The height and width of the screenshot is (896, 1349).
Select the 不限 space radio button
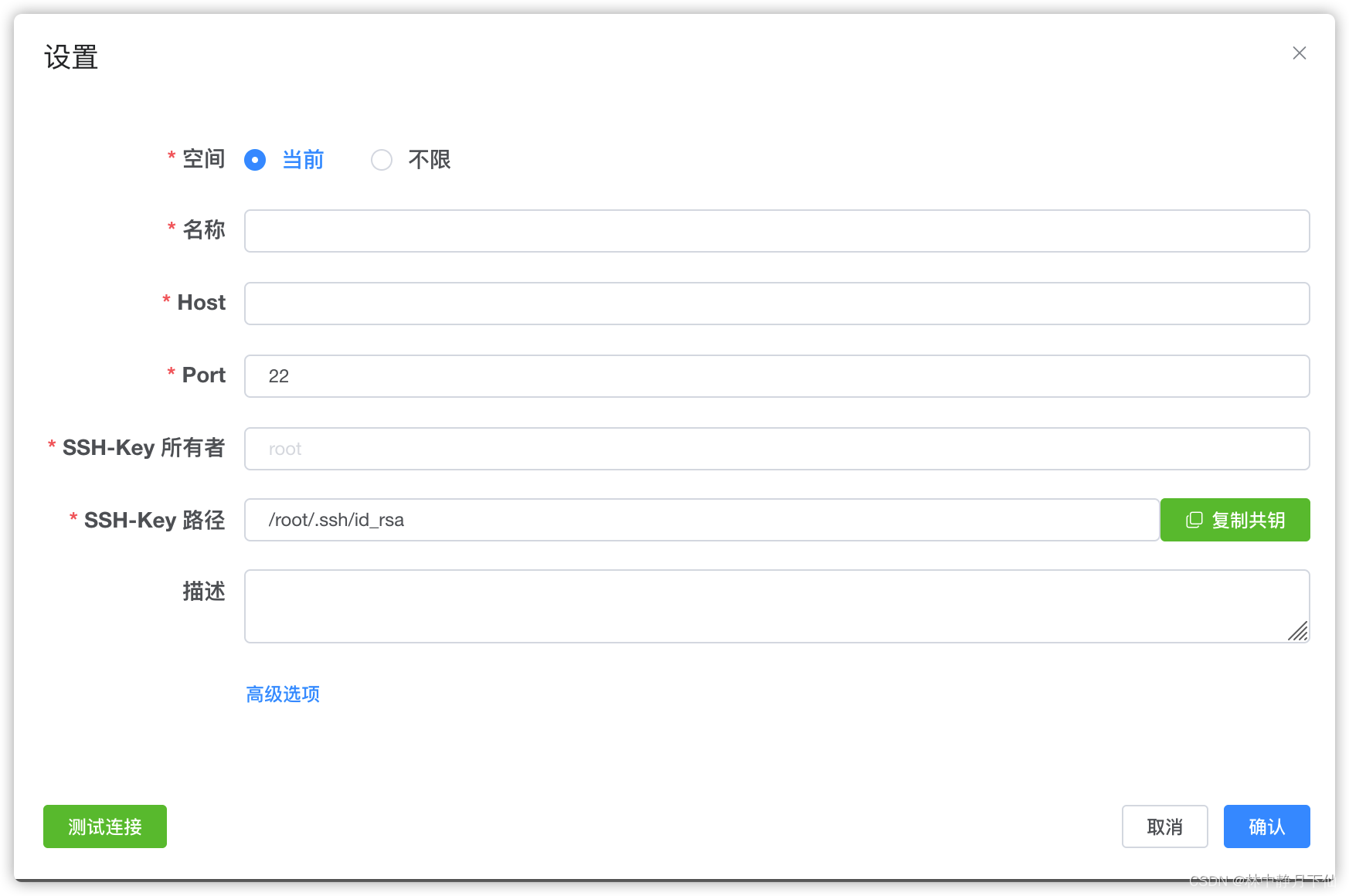tap(381, 160)
